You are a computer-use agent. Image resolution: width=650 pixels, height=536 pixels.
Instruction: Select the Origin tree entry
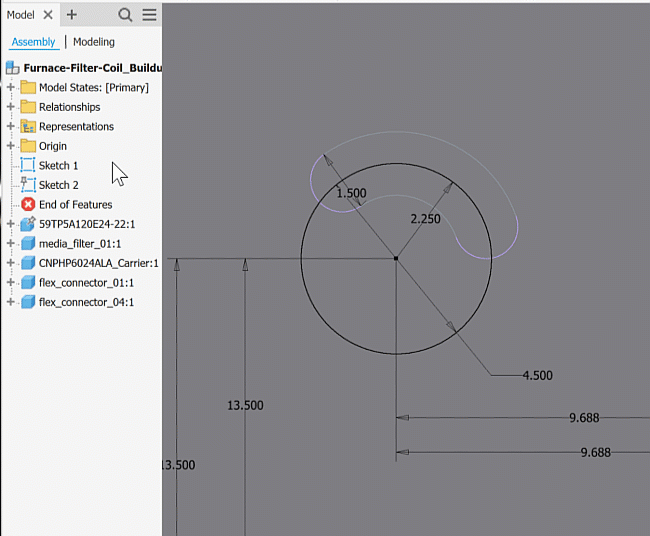53,146
